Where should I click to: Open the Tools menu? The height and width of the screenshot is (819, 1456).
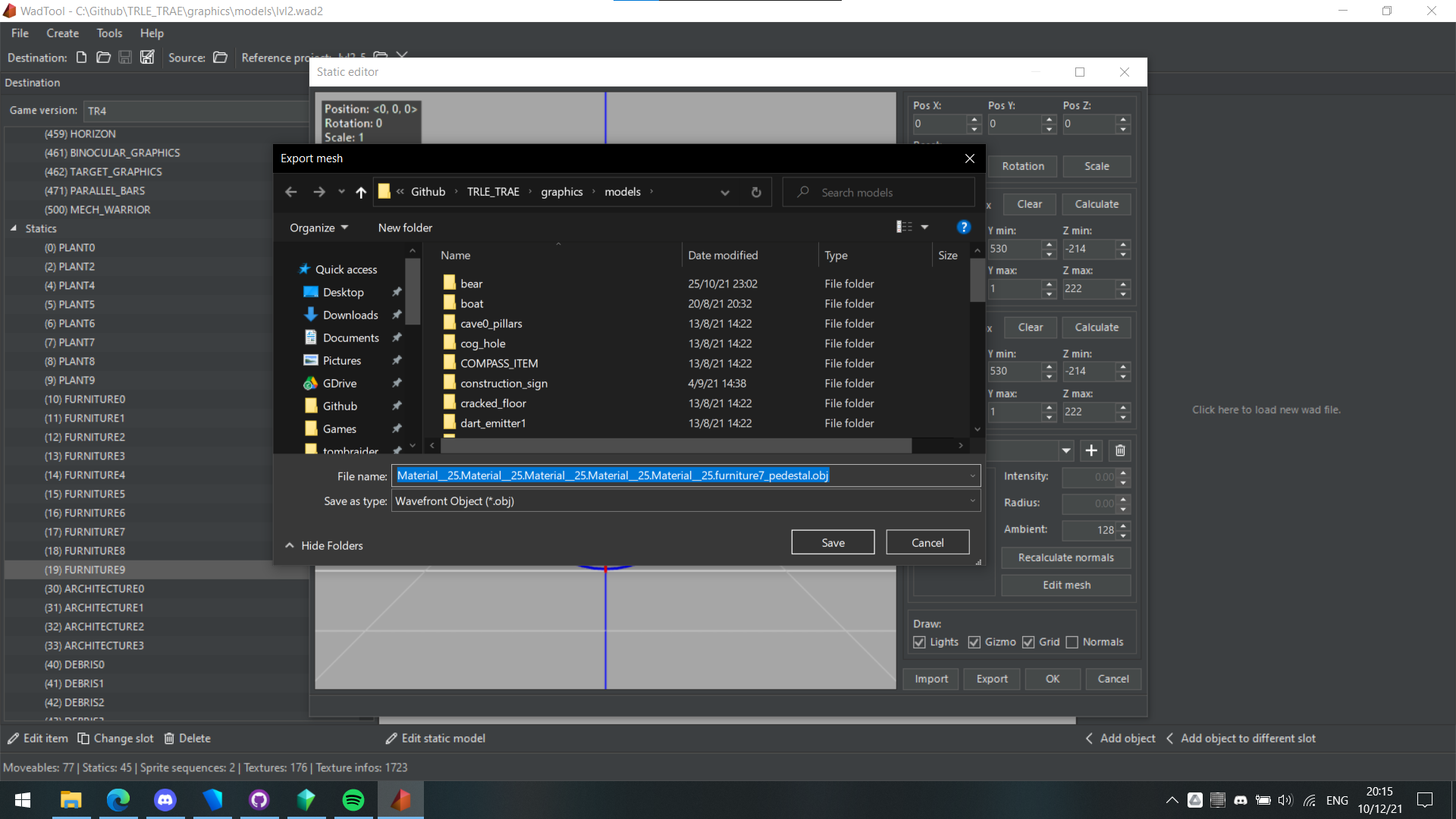point(109,33)
